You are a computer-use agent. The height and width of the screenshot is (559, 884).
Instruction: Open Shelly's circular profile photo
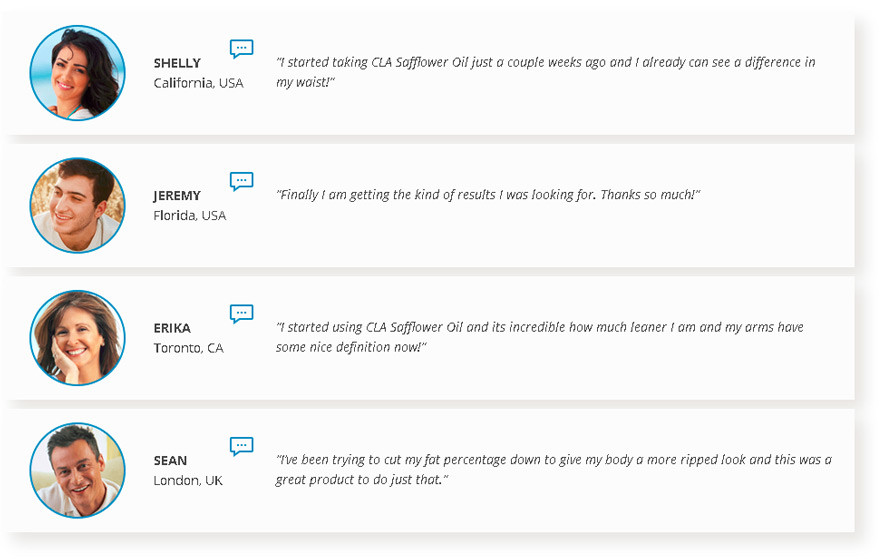coord(77,73)
